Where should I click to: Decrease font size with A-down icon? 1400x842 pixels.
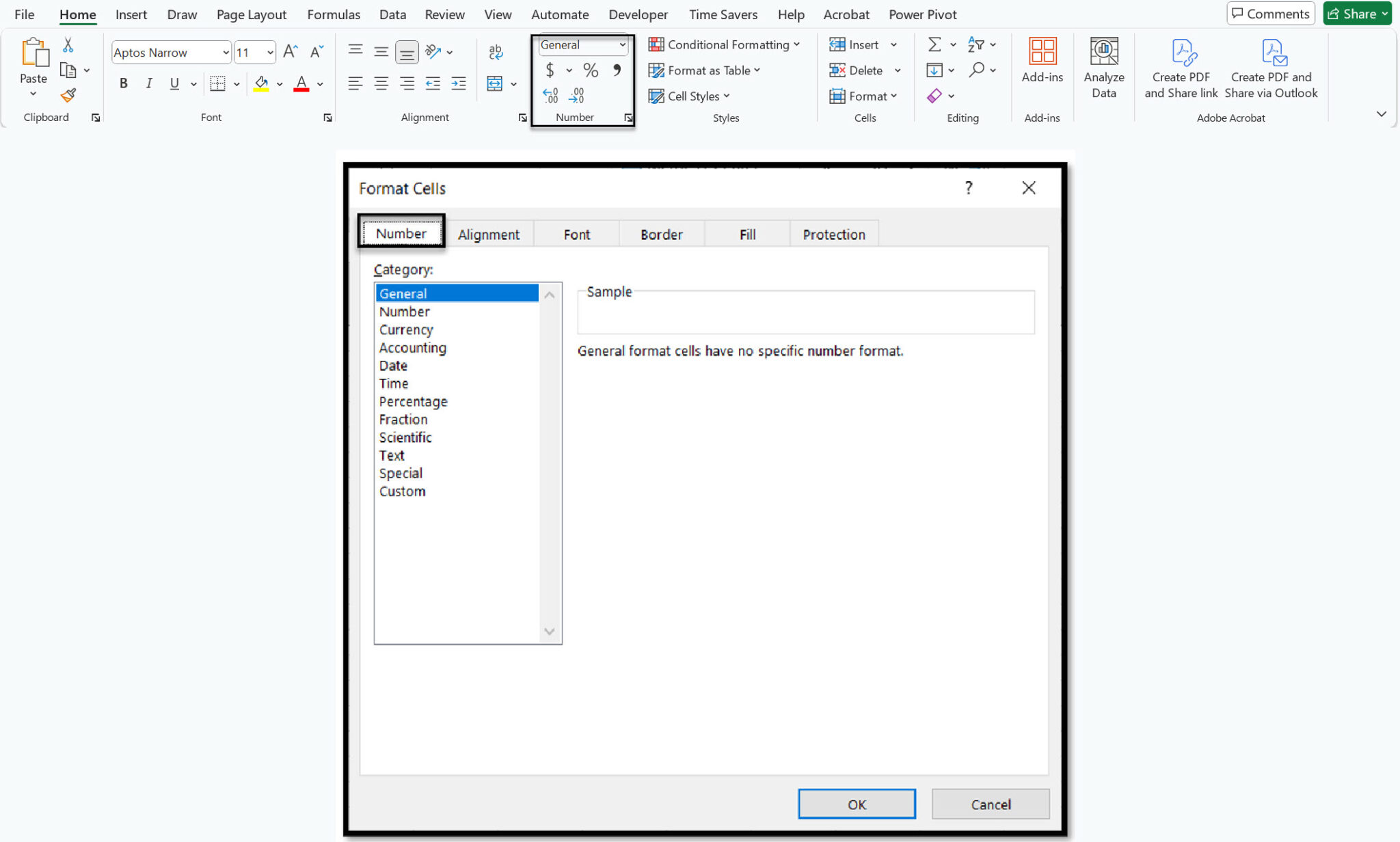(x=317, y=52)
